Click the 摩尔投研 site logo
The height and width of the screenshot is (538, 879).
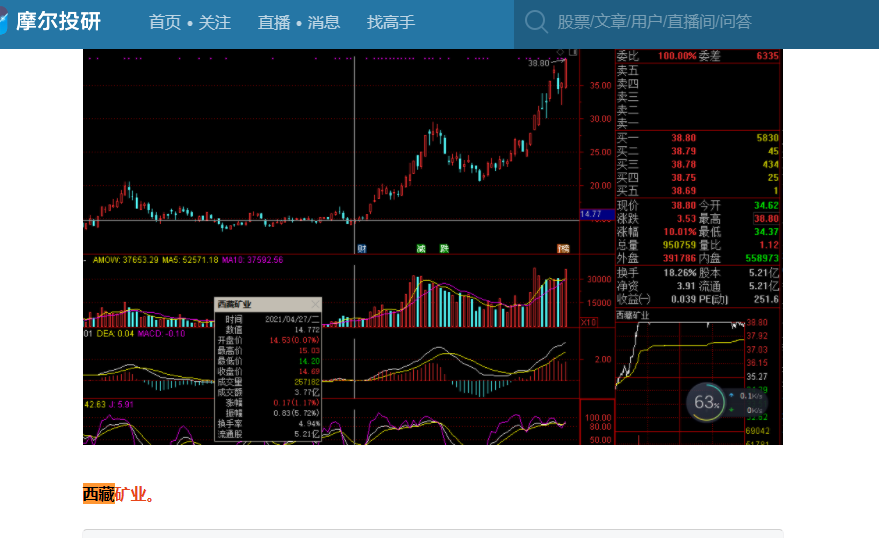(x=50, y=21)
